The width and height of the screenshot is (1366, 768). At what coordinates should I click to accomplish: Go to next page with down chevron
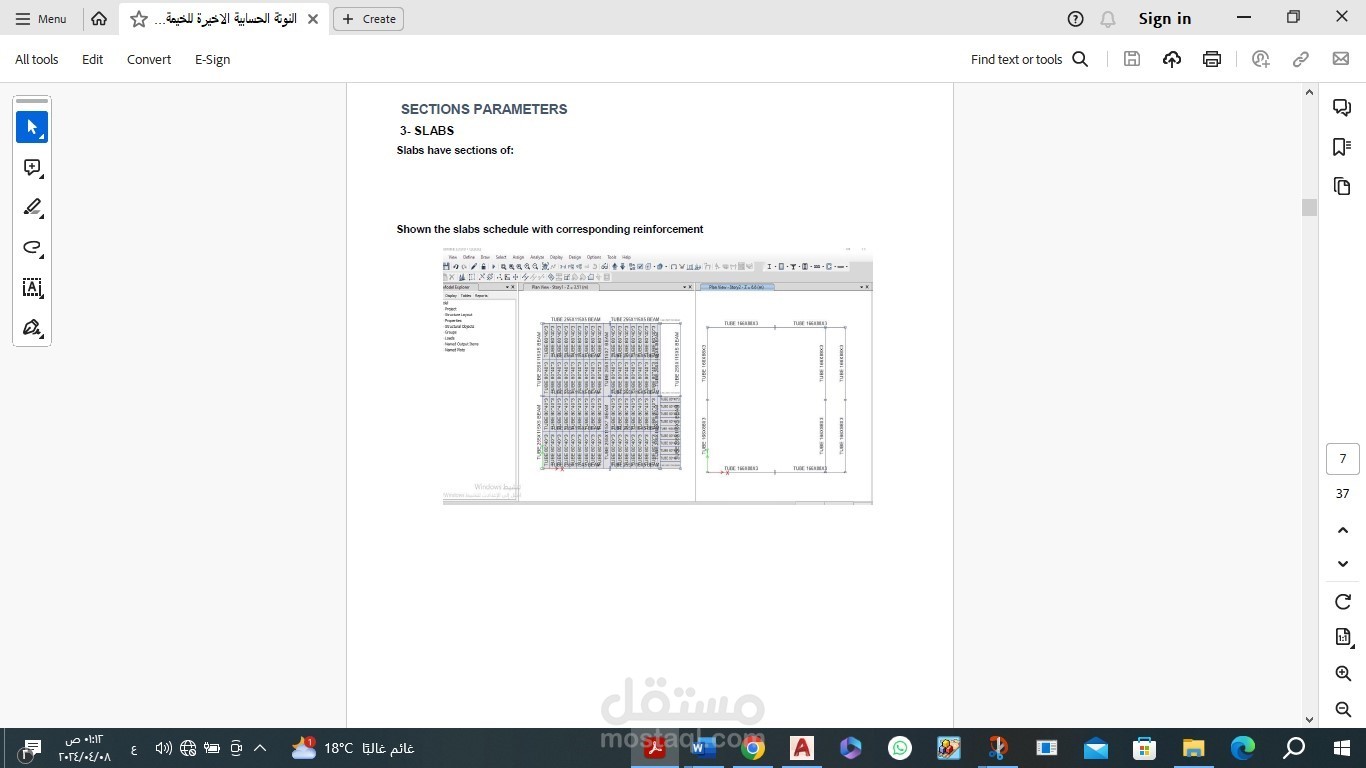tap(1343, 563)
